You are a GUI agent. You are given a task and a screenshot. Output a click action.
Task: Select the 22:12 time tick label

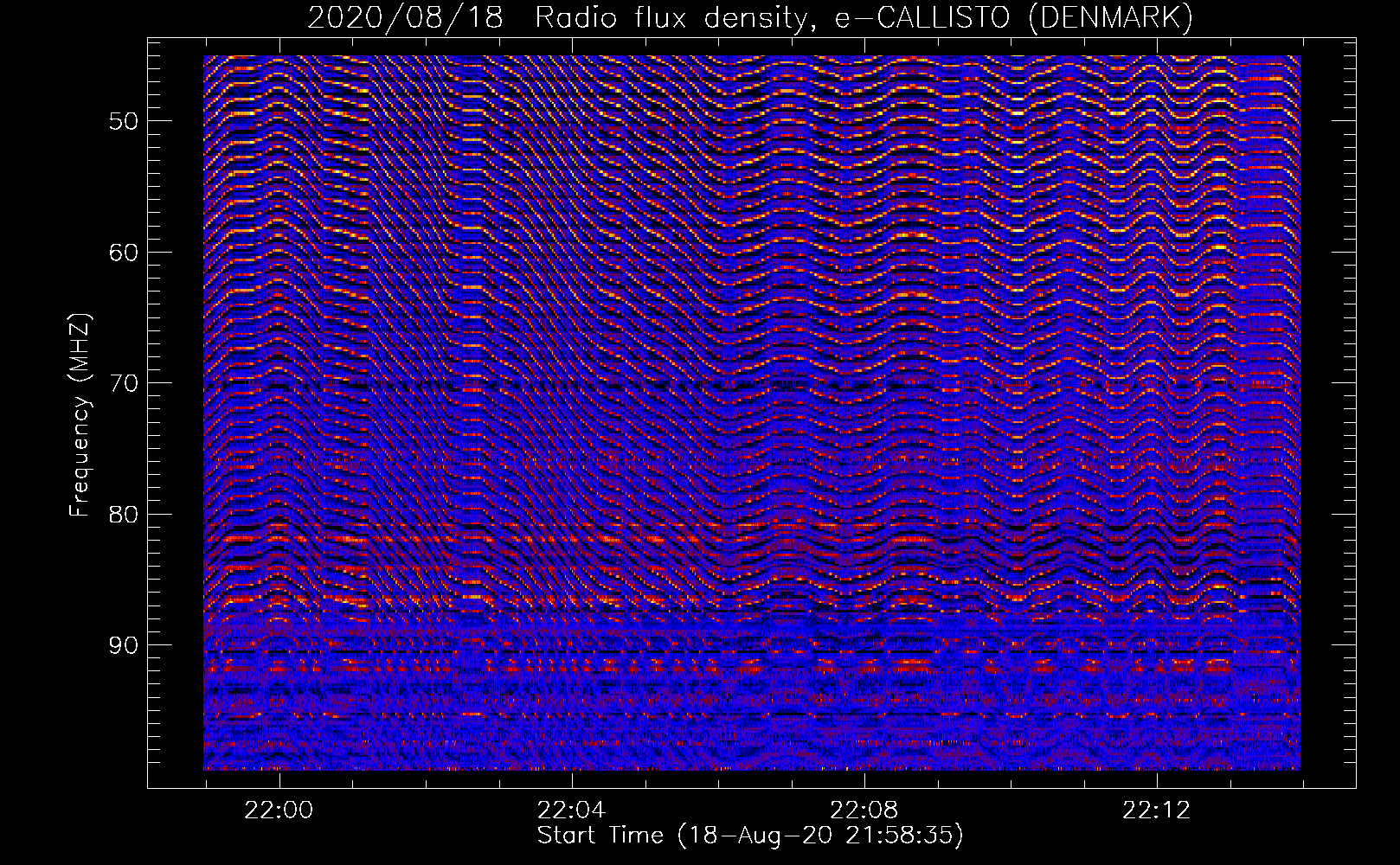pos(1157,811)
